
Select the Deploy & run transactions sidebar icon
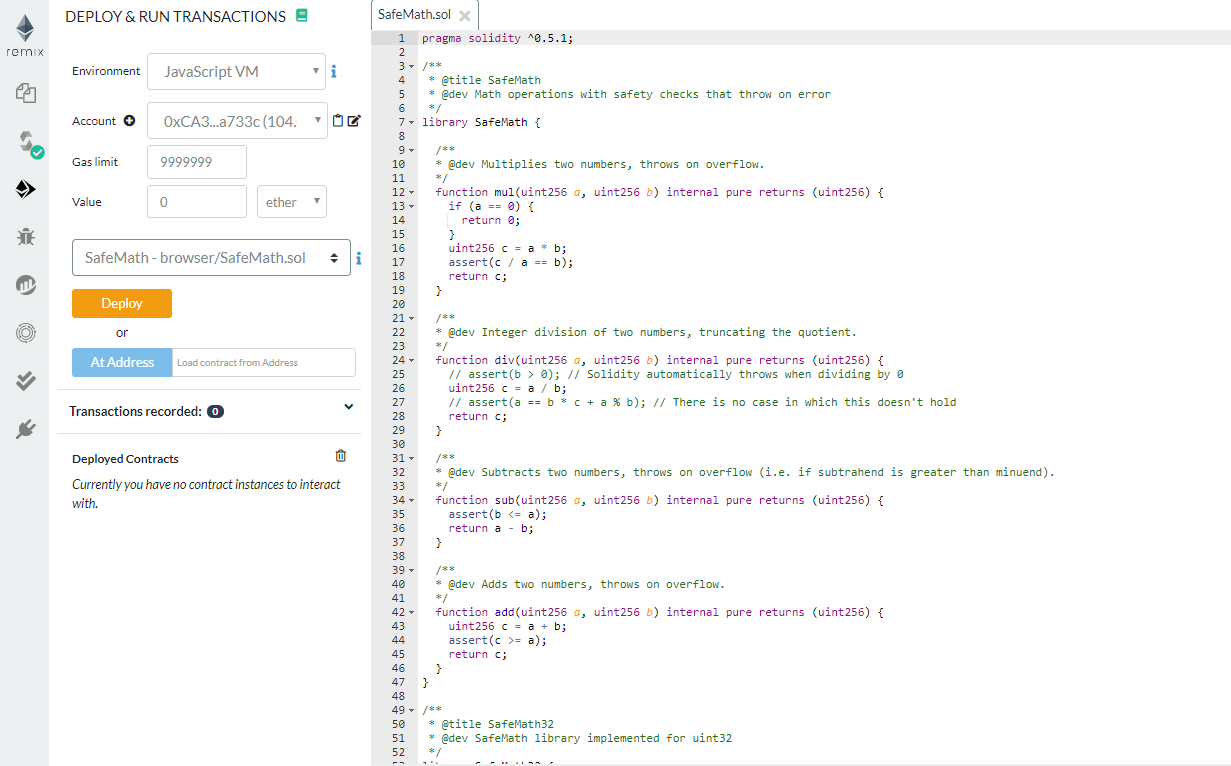[25, 189]
